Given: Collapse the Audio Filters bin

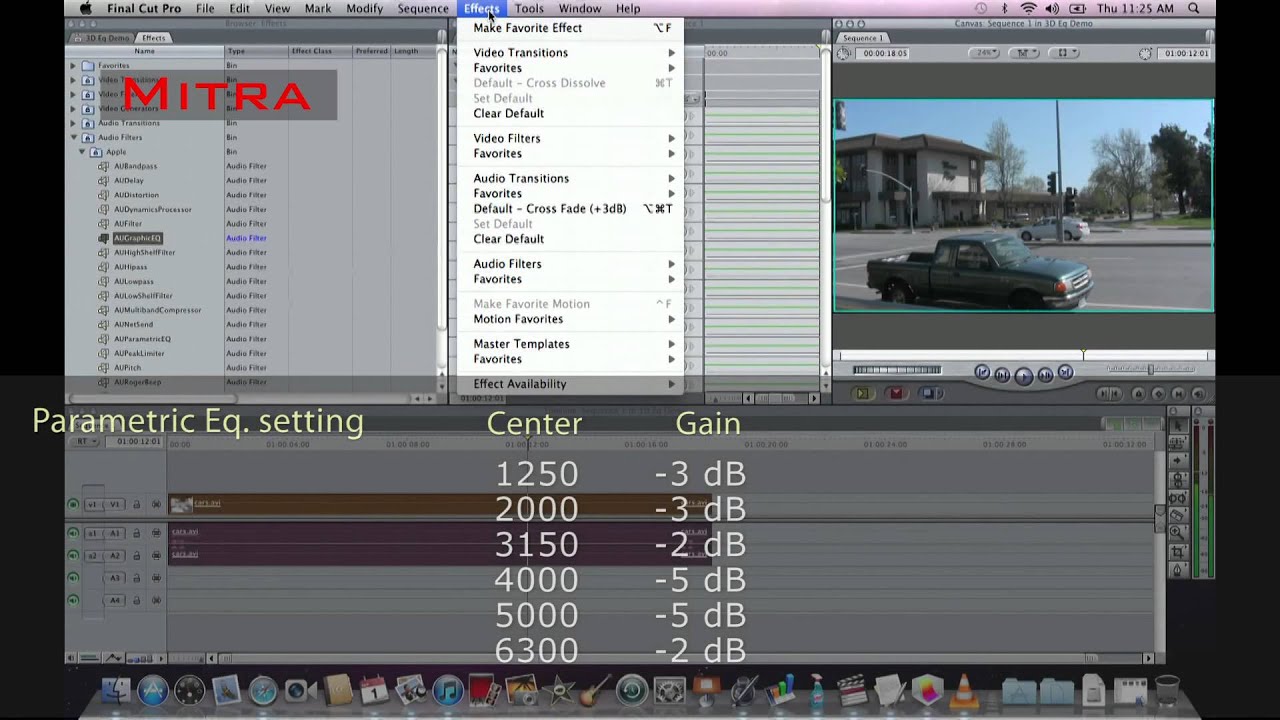Looking at the screenshot, I should click(x=73, y=137).
